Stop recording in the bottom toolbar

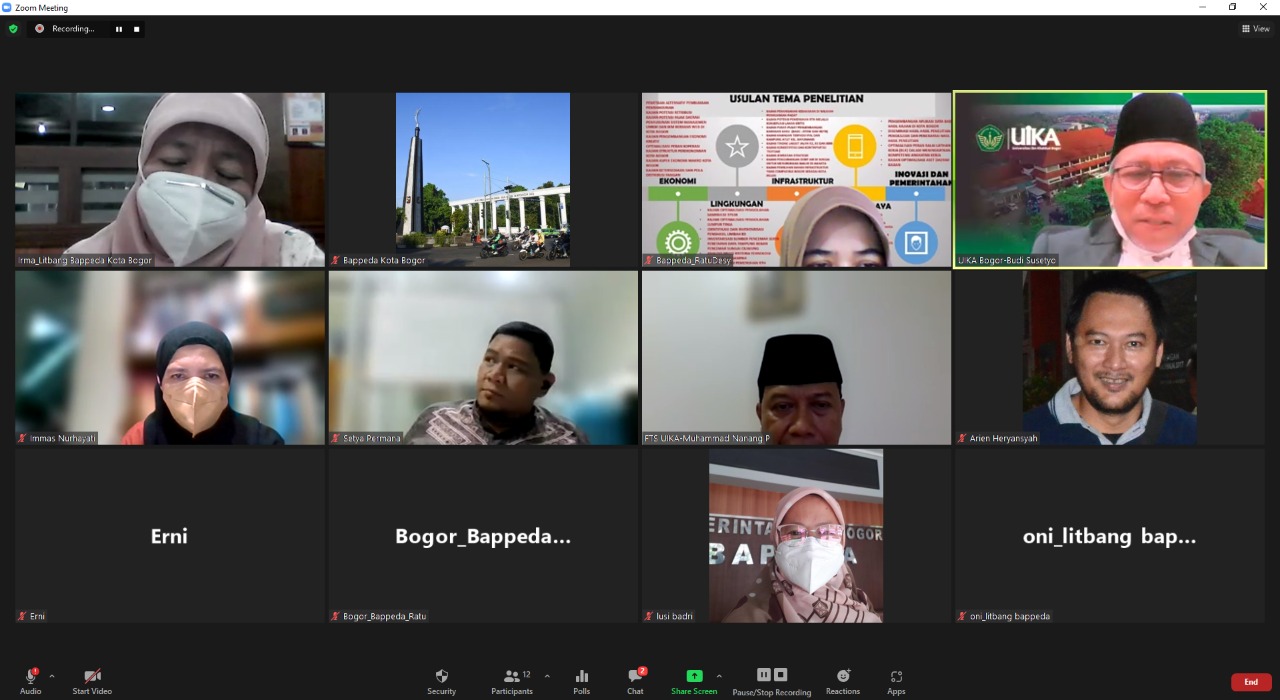point(781,675)
